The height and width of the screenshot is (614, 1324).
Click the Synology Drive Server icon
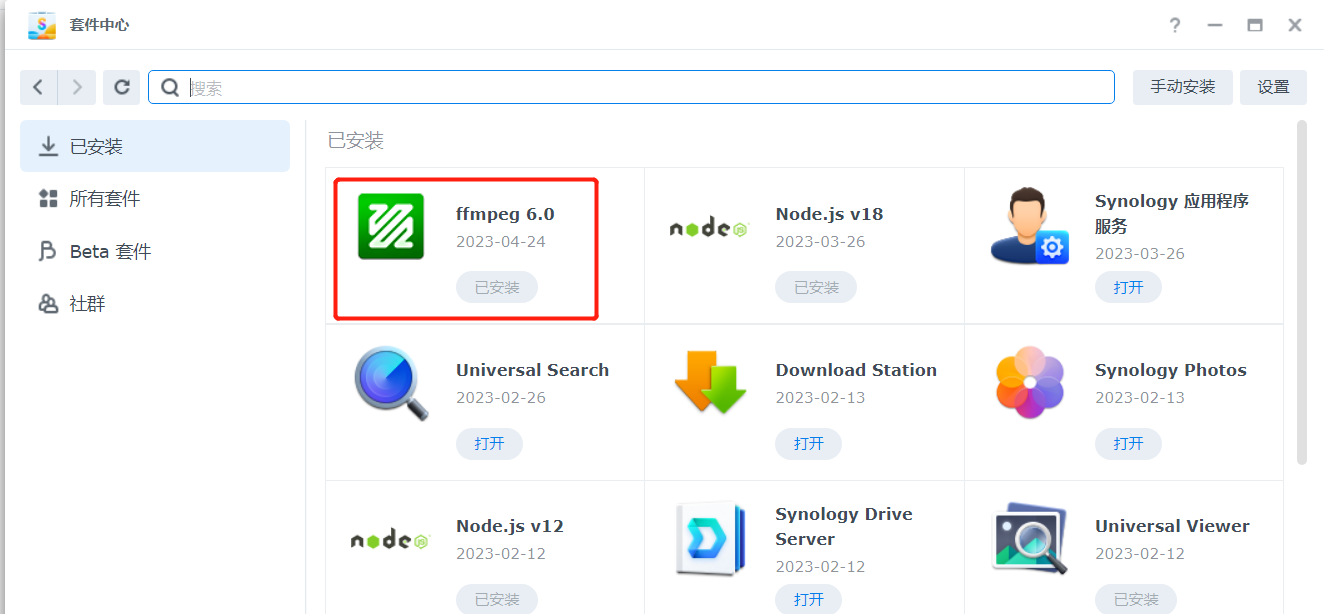(710, 539)
